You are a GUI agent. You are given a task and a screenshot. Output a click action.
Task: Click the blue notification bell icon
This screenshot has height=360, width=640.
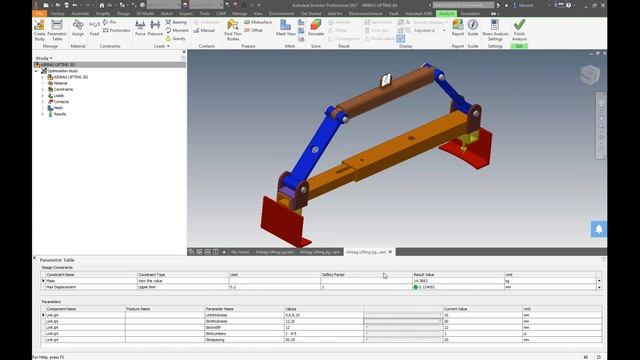point(599,229)
